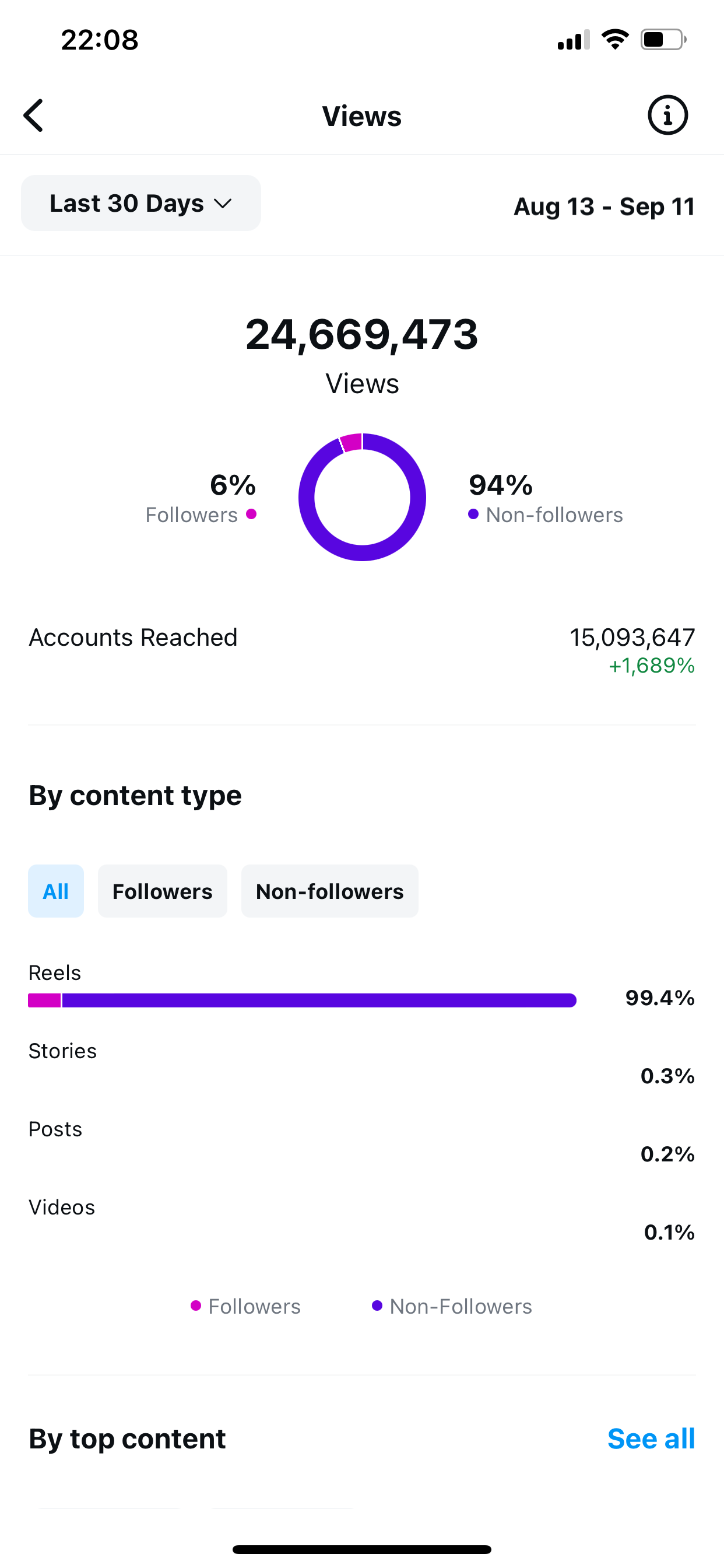Image resolution: width=724 pixels, height=1568 pixels.
Task: Tap the battery status icon
Action: pos(663,40)
